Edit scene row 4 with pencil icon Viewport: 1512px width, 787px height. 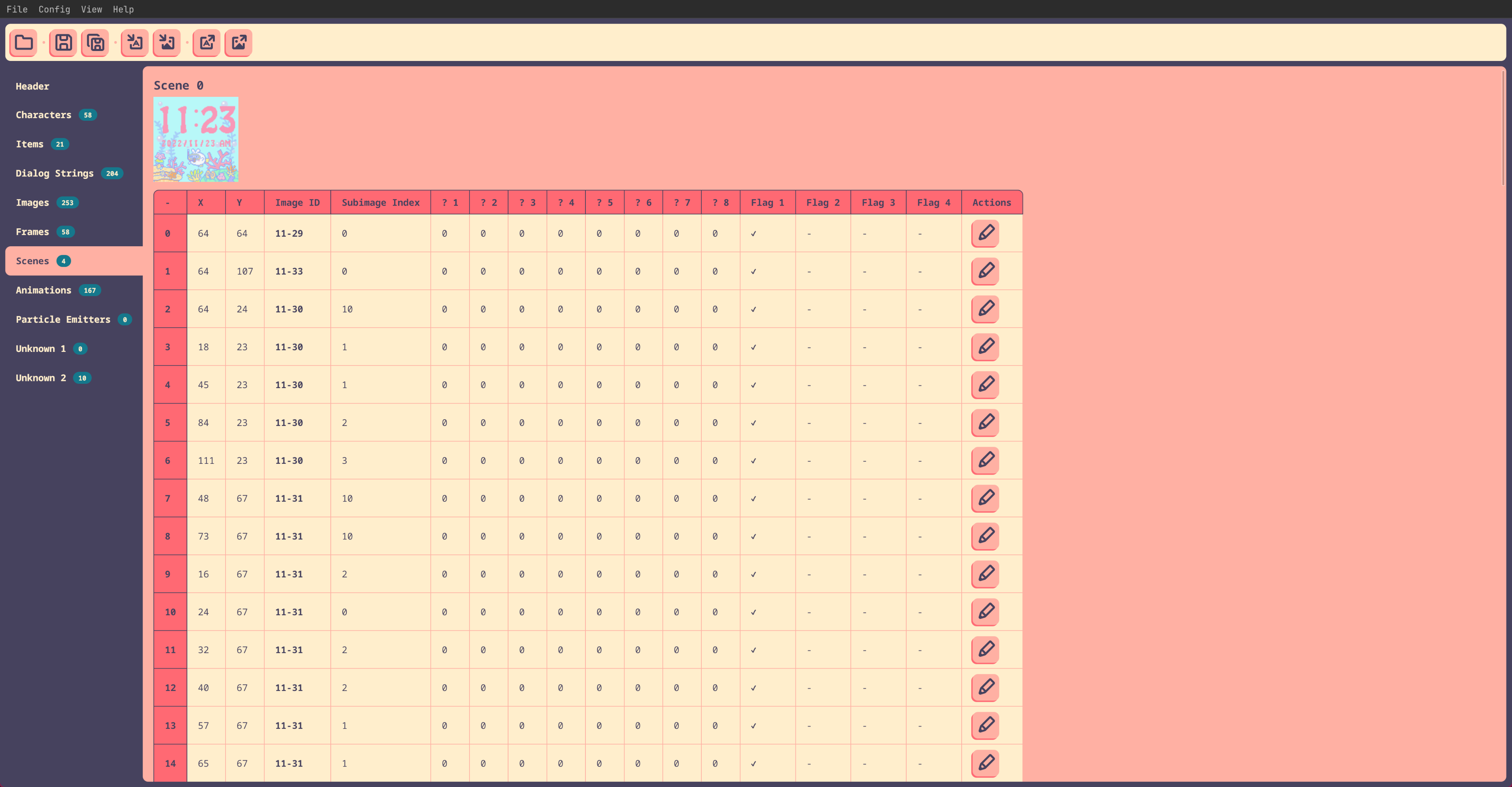tap(986, 385)
